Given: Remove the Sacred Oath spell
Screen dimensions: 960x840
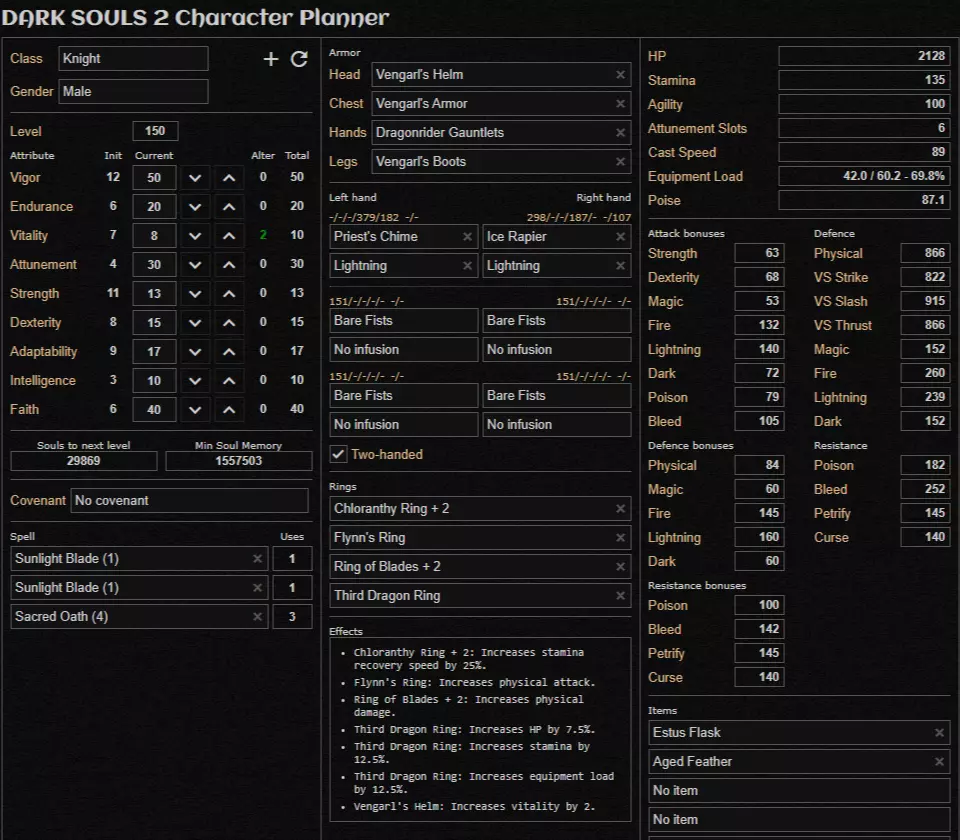Looking at the screenshot, I should [257, 617].
